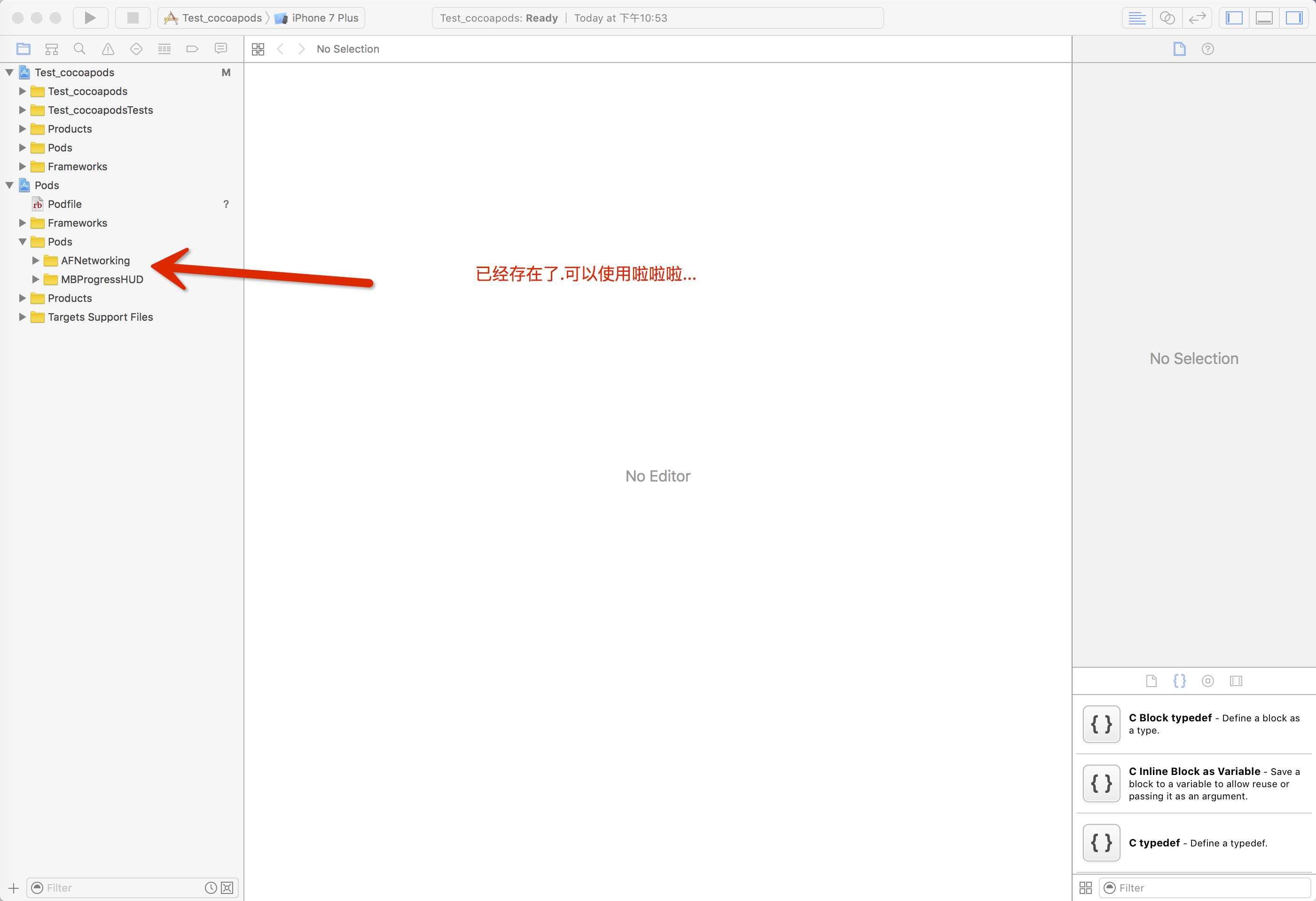Image resolution: width=1316 pixels, height=901 pixels.
Task: Select the Pods project item
Action: tap(122, 185)
